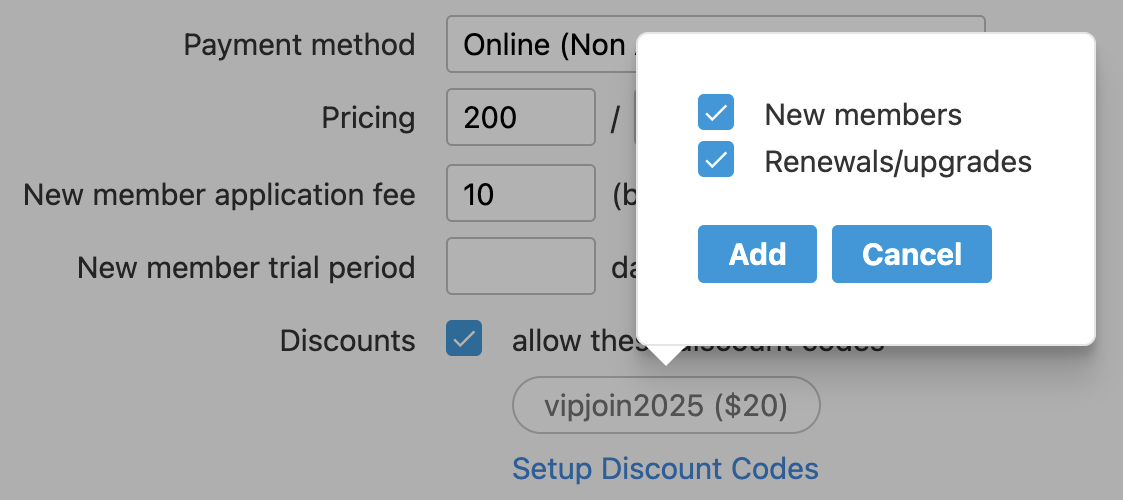The height and width of the screenshot is (500, 1123).
Task: Open the Payment method dropdown
Action: 540,45
